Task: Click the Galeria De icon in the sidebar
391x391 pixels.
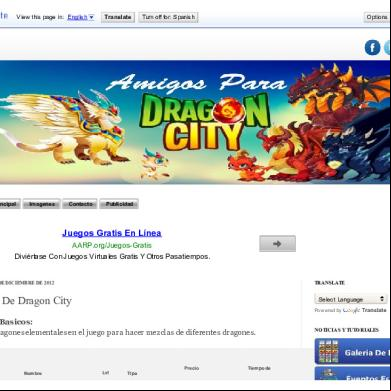Action: [328, 352]
